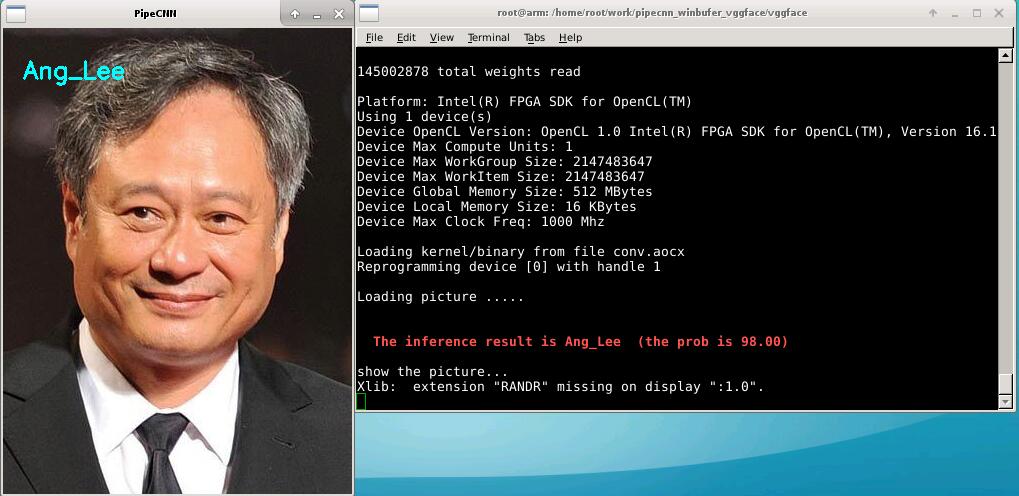This screenshot has height=496, width=1019.
Task: Click the terminal scrollbar up arrow
Action: click(x=1005, y=56)
